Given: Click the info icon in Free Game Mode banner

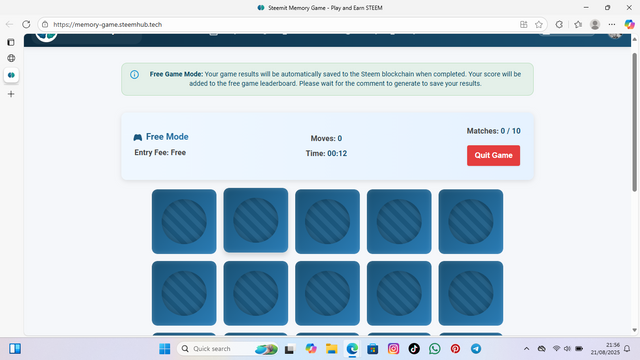Looking at the screenshot, I should pyautogui.click(x=134, y=74).
